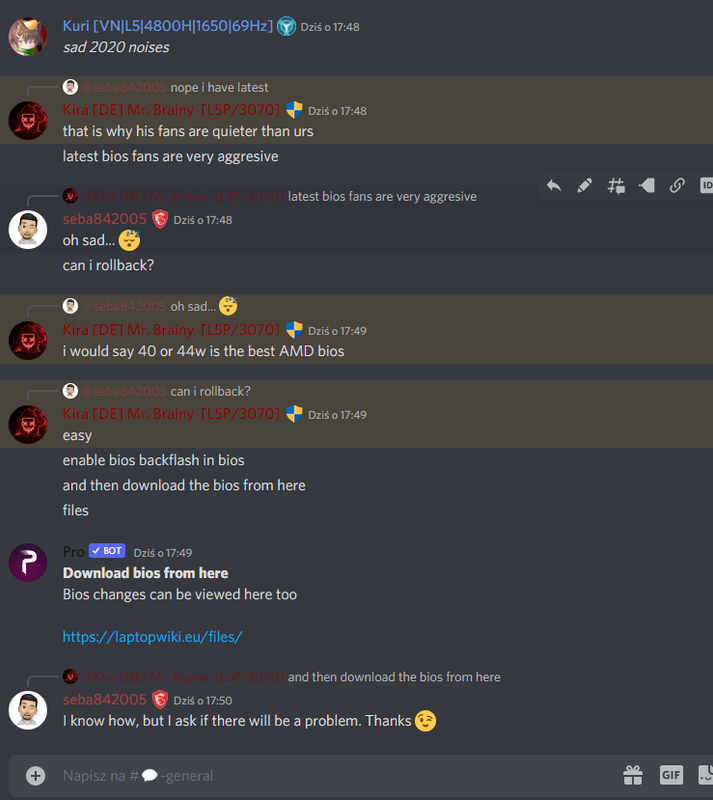Click the reply arrow in message toolbar
The image size is (713, 800).
point(554,186)
